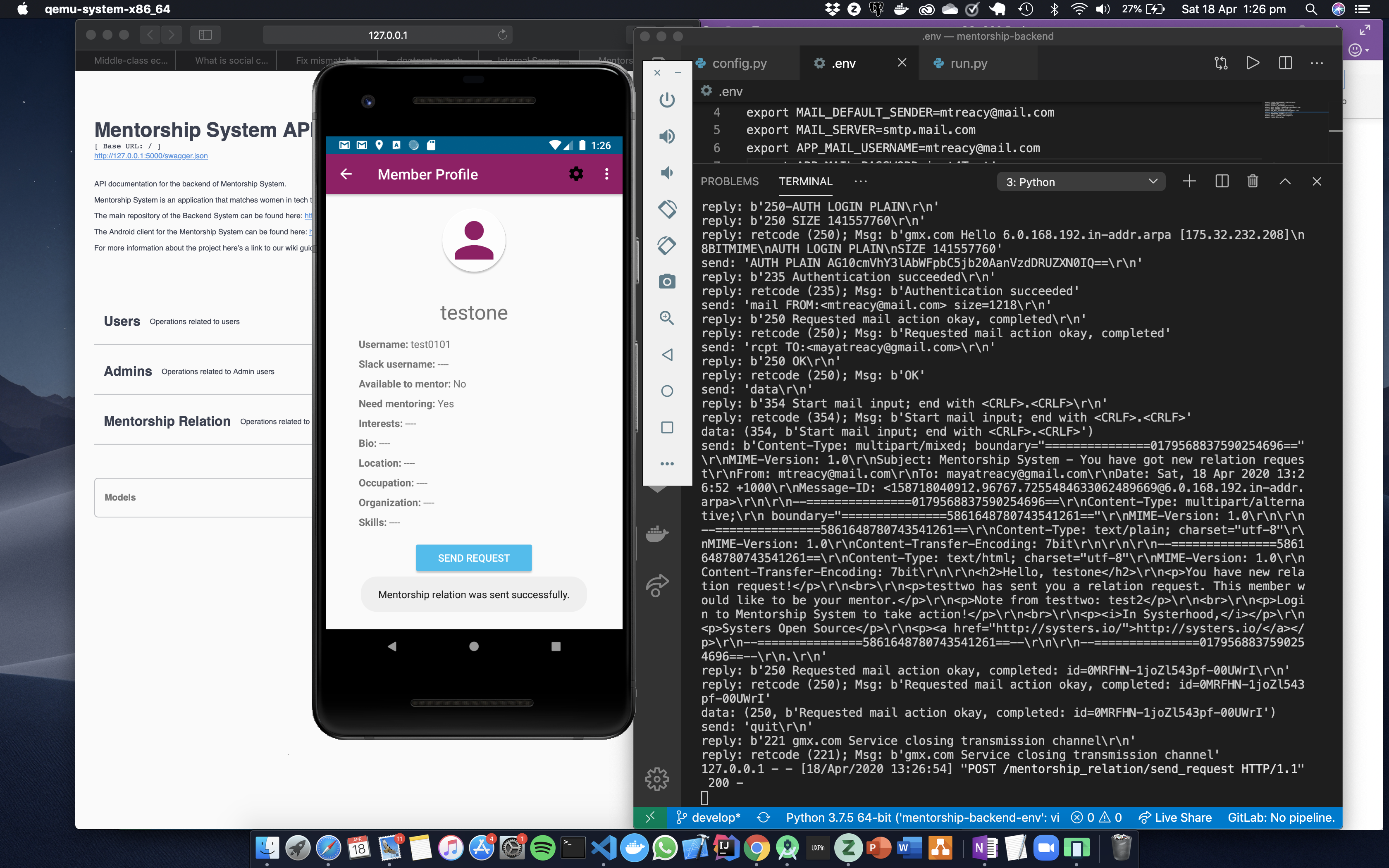Kill terminal with the trash icon
The width and height of the screenshot is (1389, 868).
(1253, 181)
